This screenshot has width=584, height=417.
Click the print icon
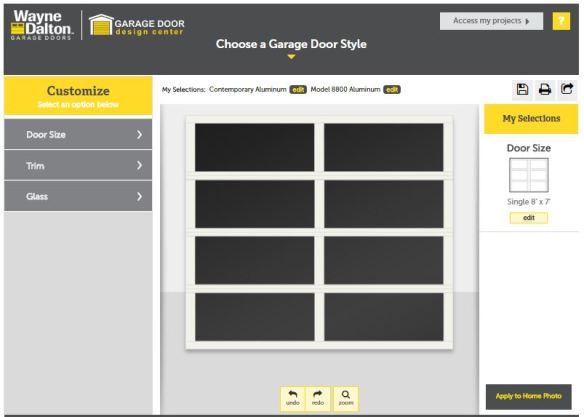point(545,90)
